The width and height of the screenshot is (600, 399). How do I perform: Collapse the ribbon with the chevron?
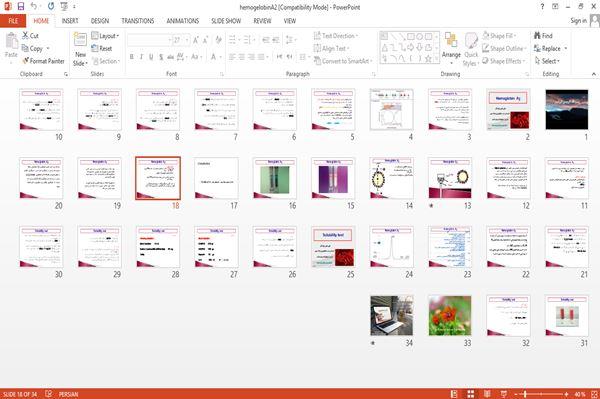point(594,74)
